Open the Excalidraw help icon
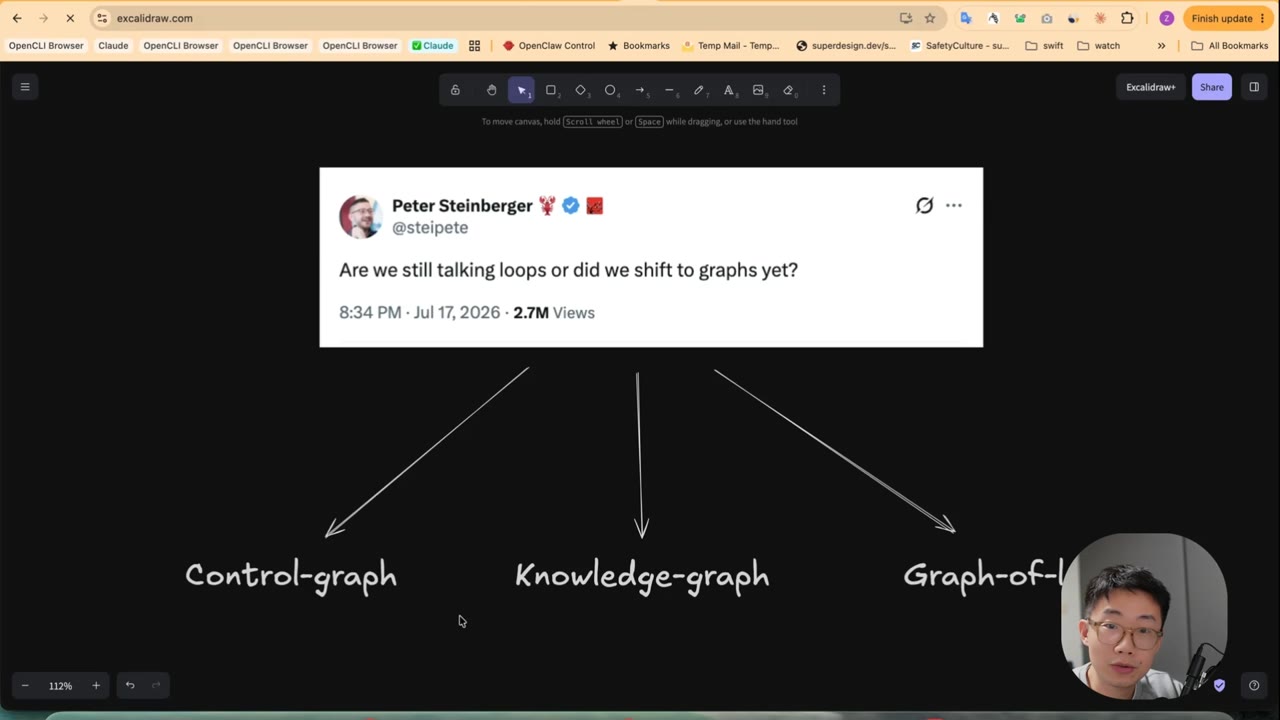1280x720 pixels. (x=1254, y=685)
